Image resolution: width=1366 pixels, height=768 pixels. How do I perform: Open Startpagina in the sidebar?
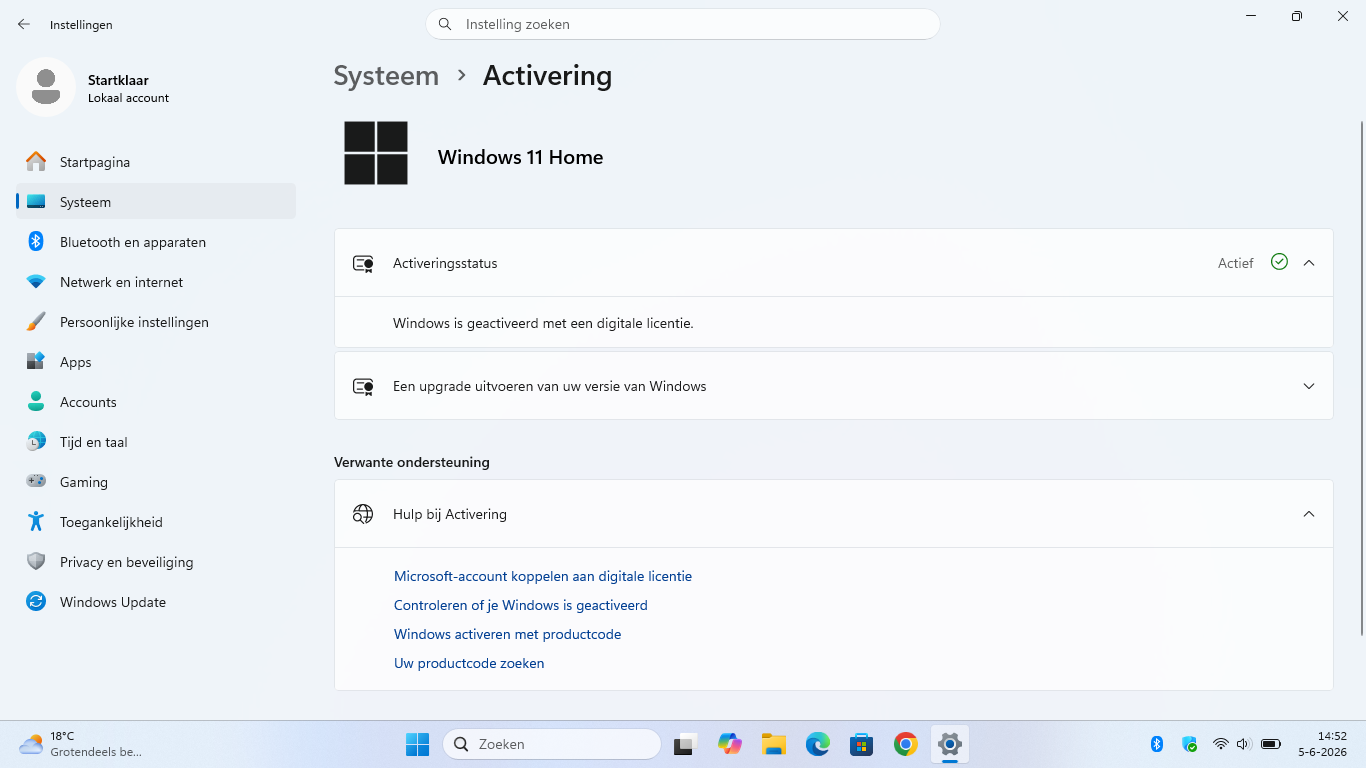(156, 162)
